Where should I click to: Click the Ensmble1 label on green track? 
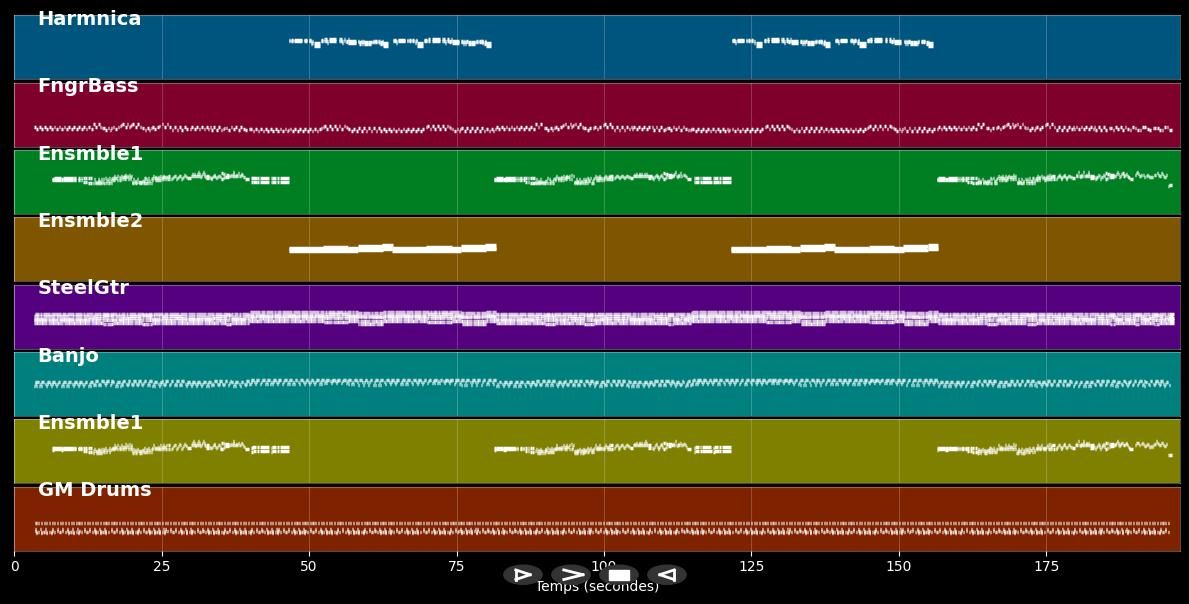tap(90, 154)
